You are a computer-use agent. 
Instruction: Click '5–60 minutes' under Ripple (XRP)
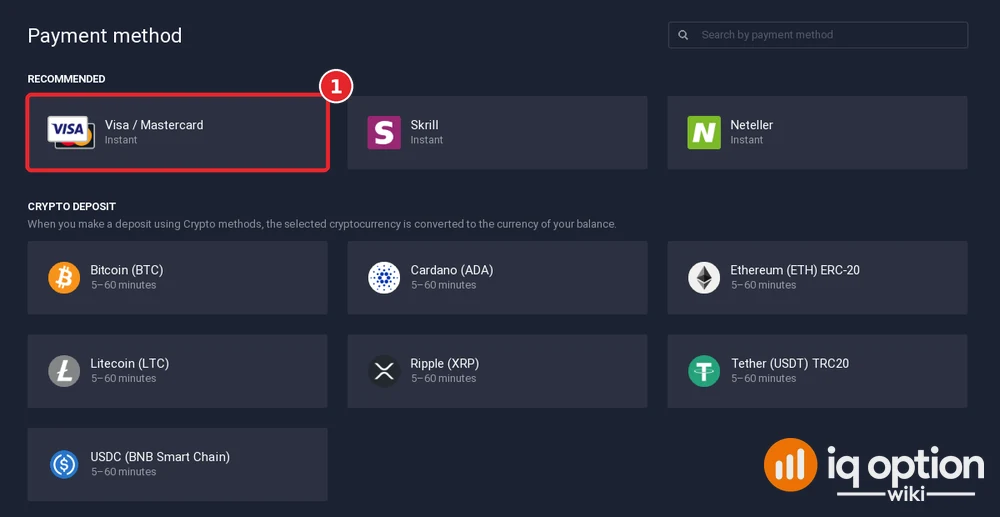click(443, 379)
